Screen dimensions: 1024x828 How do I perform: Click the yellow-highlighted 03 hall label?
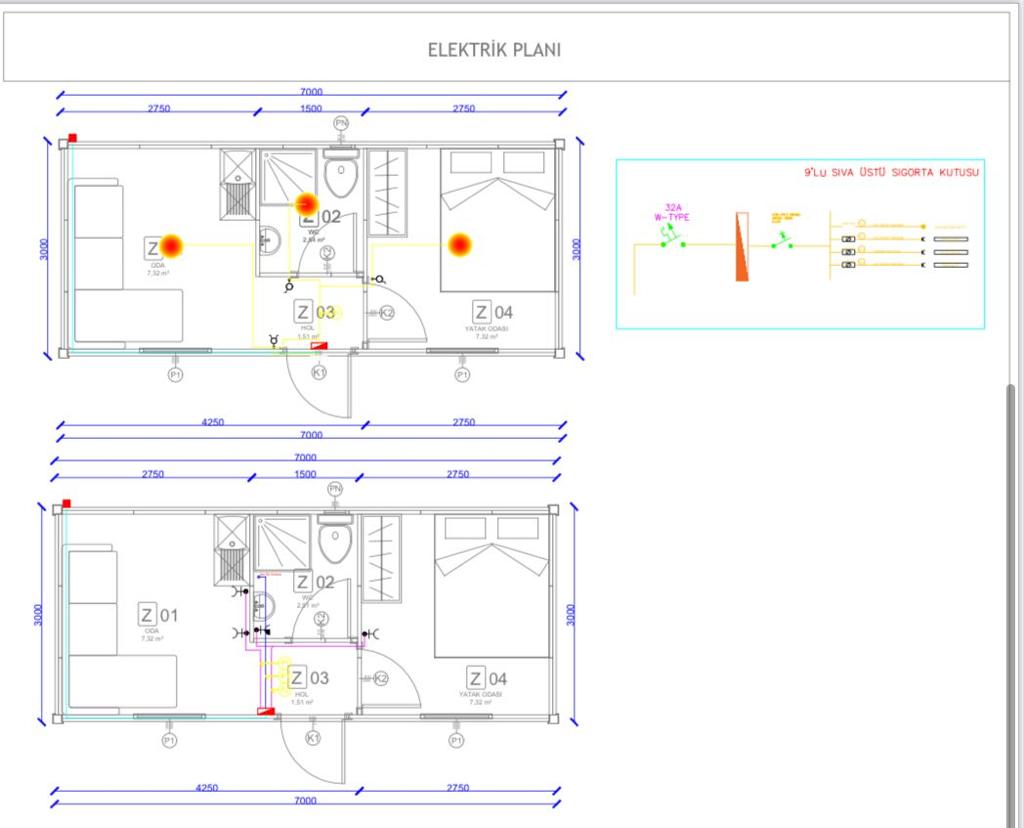tap(326, 312)
